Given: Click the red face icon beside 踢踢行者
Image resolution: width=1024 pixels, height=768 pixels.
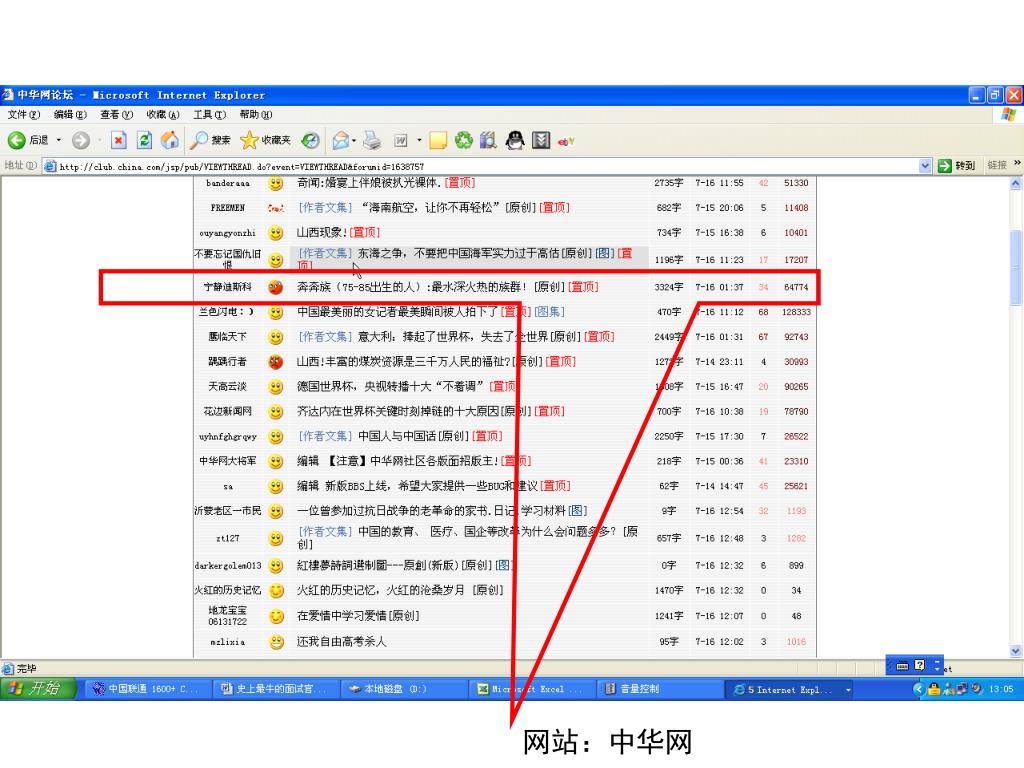Looking at the screenshot, I should (276, 362).
